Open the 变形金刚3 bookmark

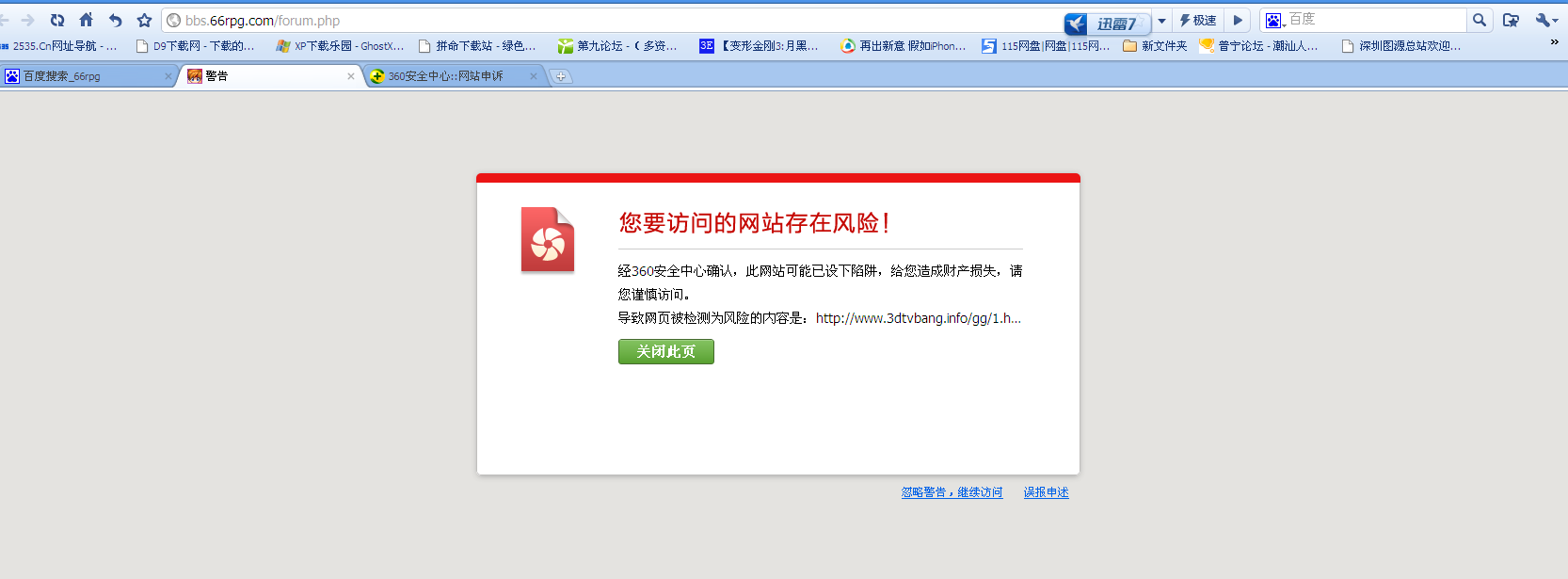coord(760,45)
